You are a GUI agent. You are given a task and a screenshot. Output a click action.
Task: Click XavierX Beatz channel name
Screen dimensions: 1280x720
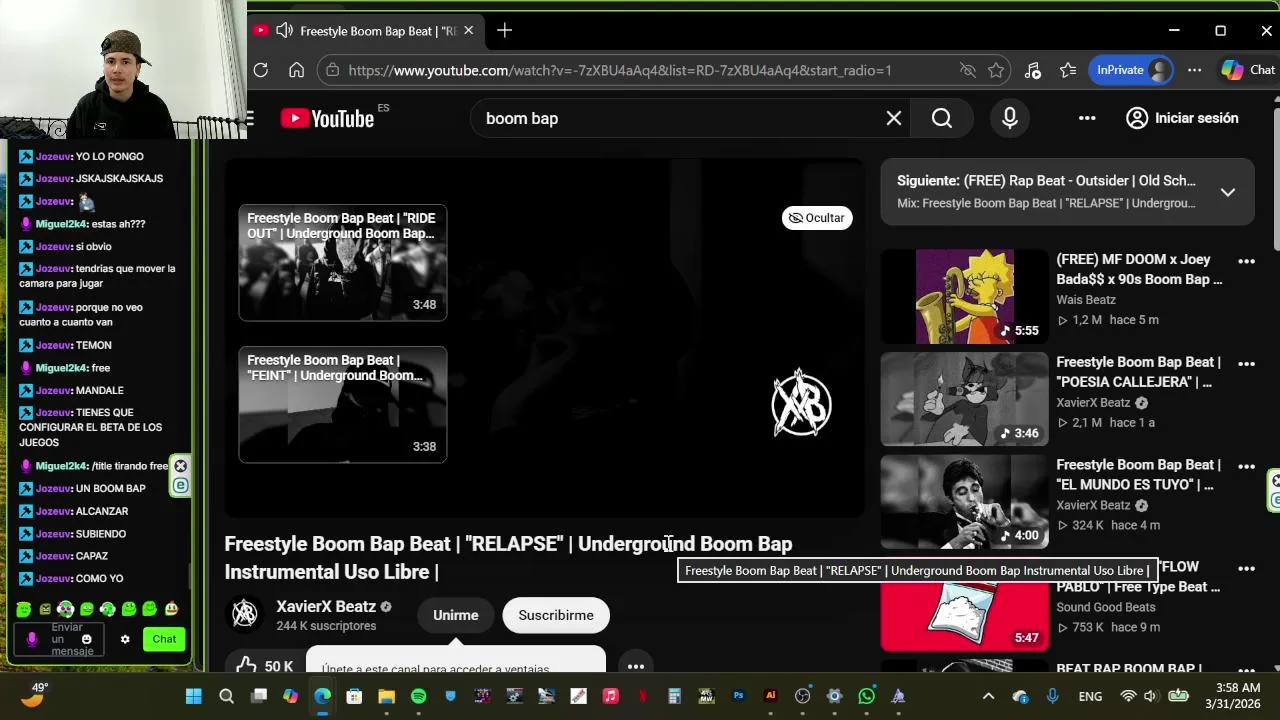click(x=326, y=606)
